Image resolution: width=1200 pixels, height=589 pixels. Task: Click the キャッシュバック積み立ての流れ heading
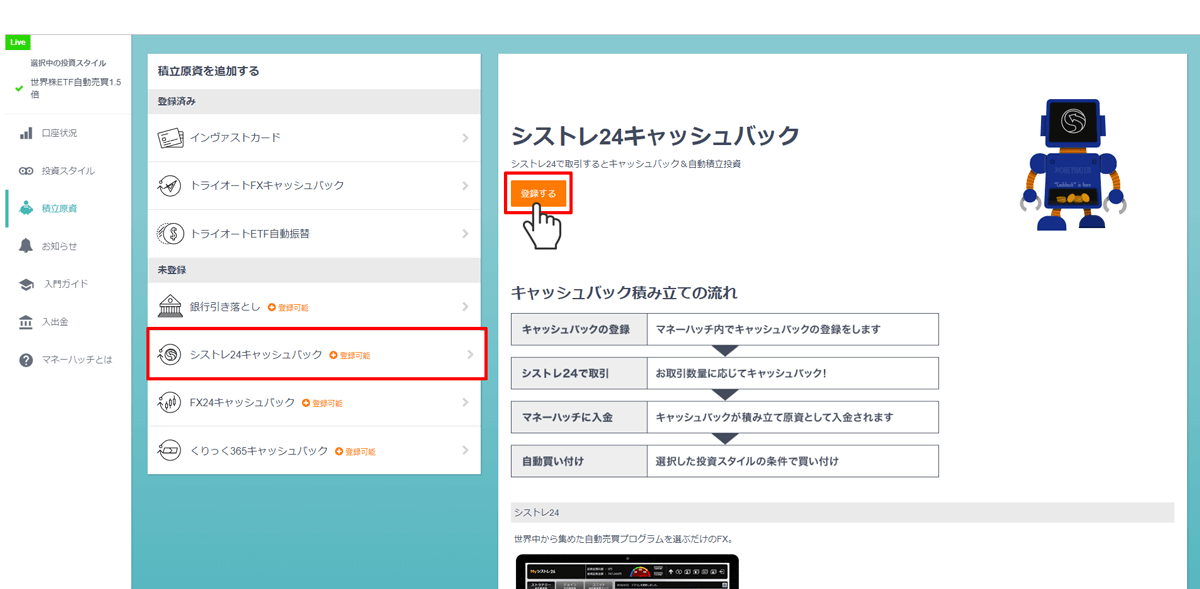coord(624,293)
